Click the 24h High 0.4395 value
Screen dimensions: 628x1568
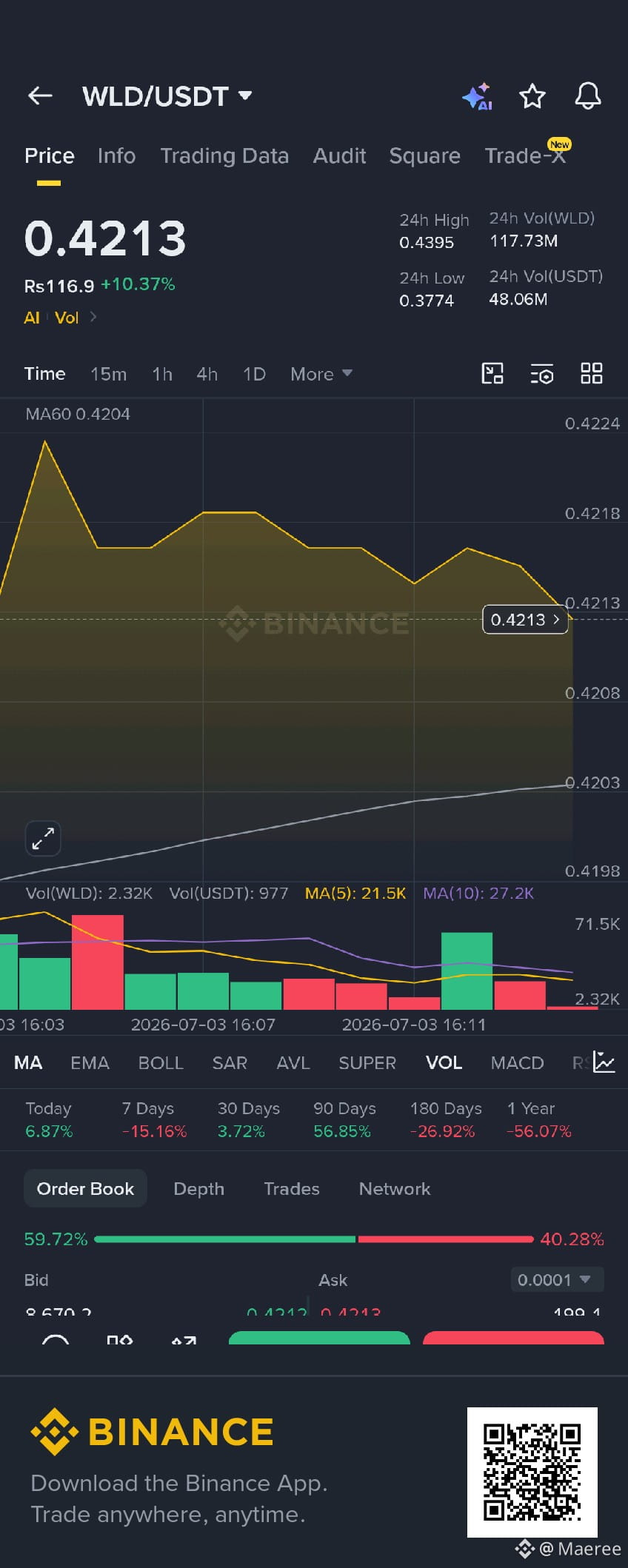pos(427,243)
